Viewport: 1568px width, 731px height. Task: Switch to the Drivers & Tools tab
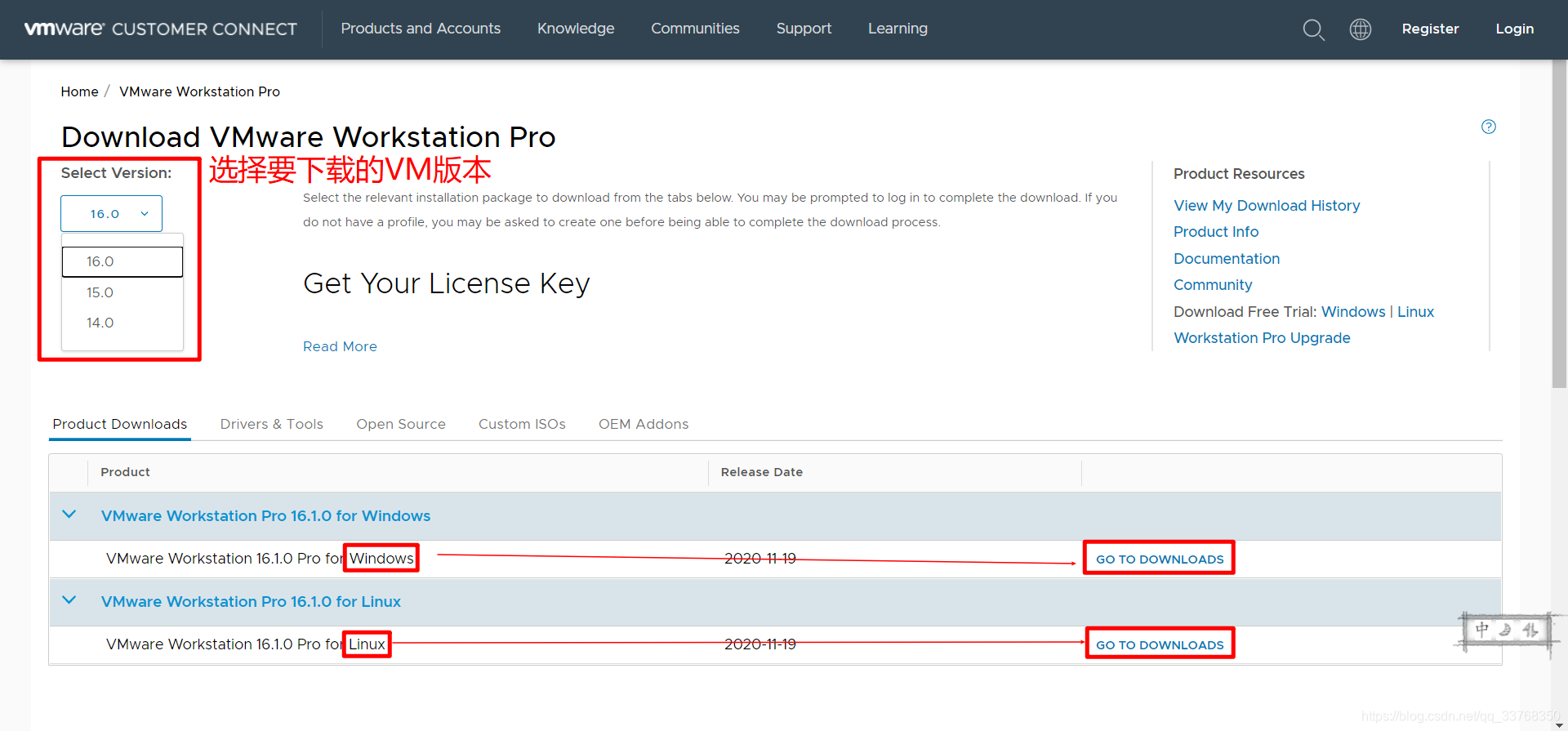point(272,424)
